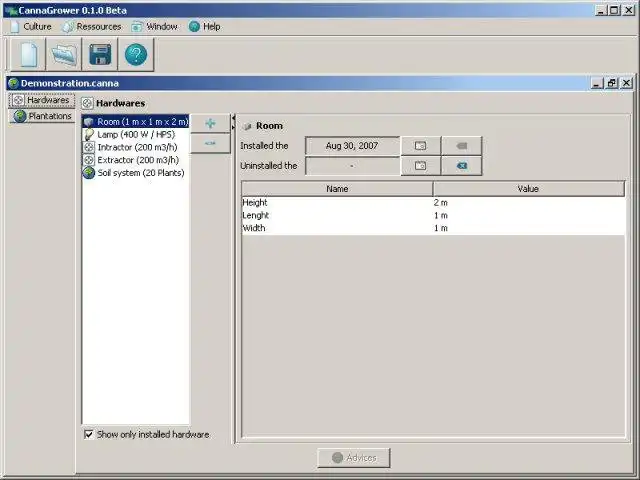Open the Window menu

pos(155,27)
